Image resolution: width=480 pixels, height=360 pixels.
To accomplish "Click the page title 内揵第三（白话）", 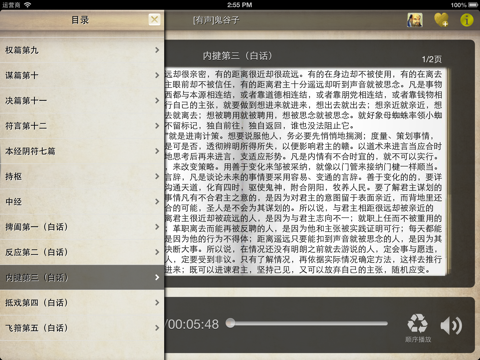I will 237,56.
